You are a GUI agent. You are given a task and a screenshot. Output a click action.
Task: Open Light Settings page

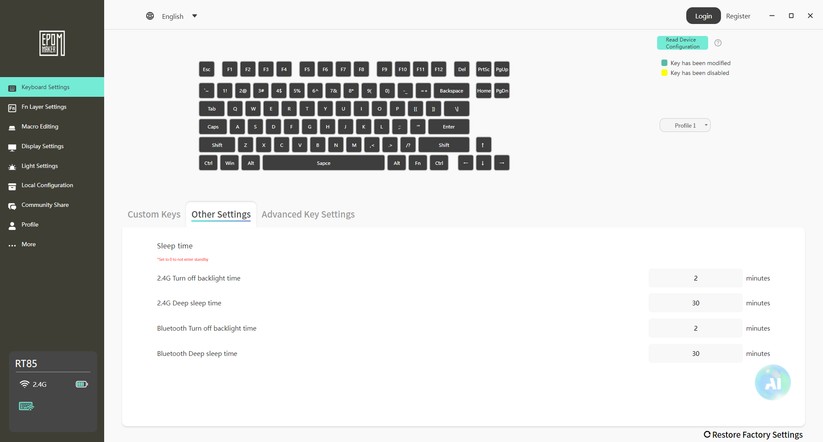click(40, 166)
